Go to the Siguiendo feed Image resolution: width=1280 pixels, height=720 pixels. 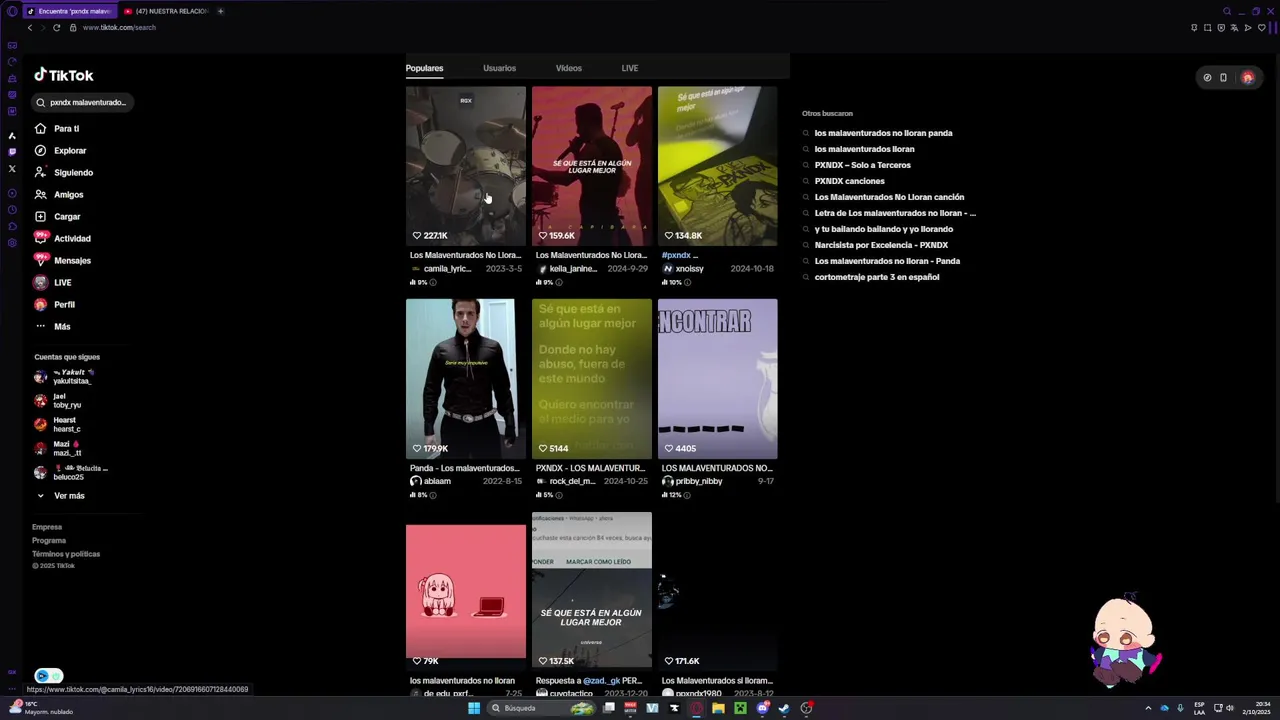coord(63,173)
